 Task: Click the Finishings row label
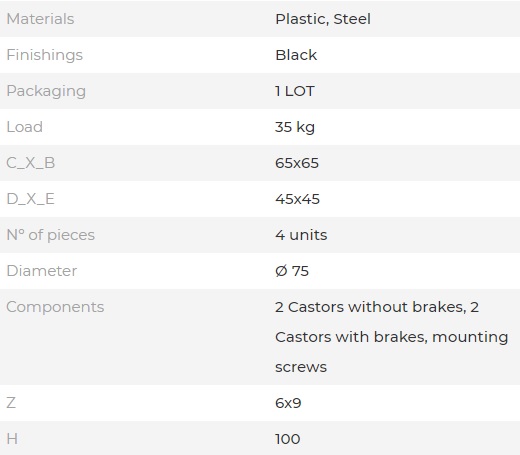pos(44,55)
